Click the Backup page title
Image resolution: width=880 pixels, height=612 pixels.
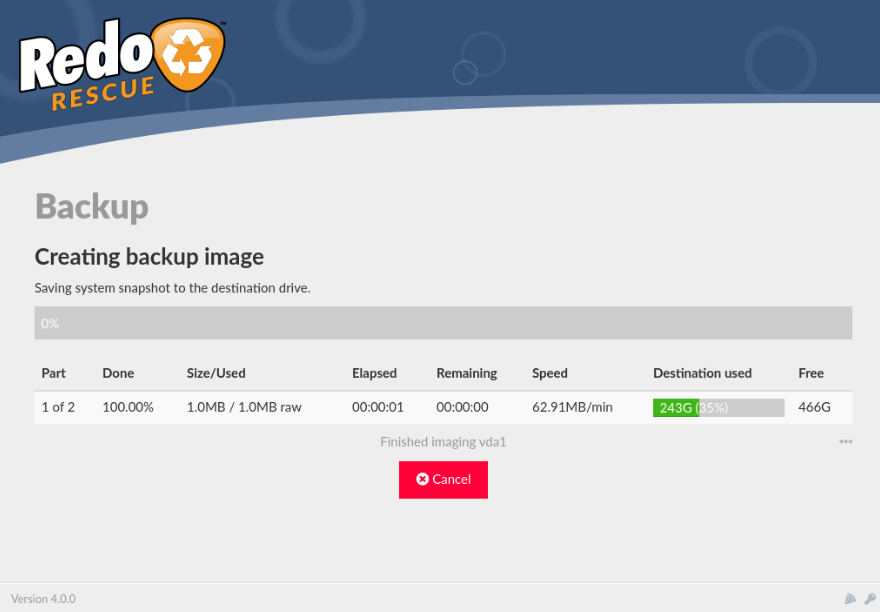point(92,207)
